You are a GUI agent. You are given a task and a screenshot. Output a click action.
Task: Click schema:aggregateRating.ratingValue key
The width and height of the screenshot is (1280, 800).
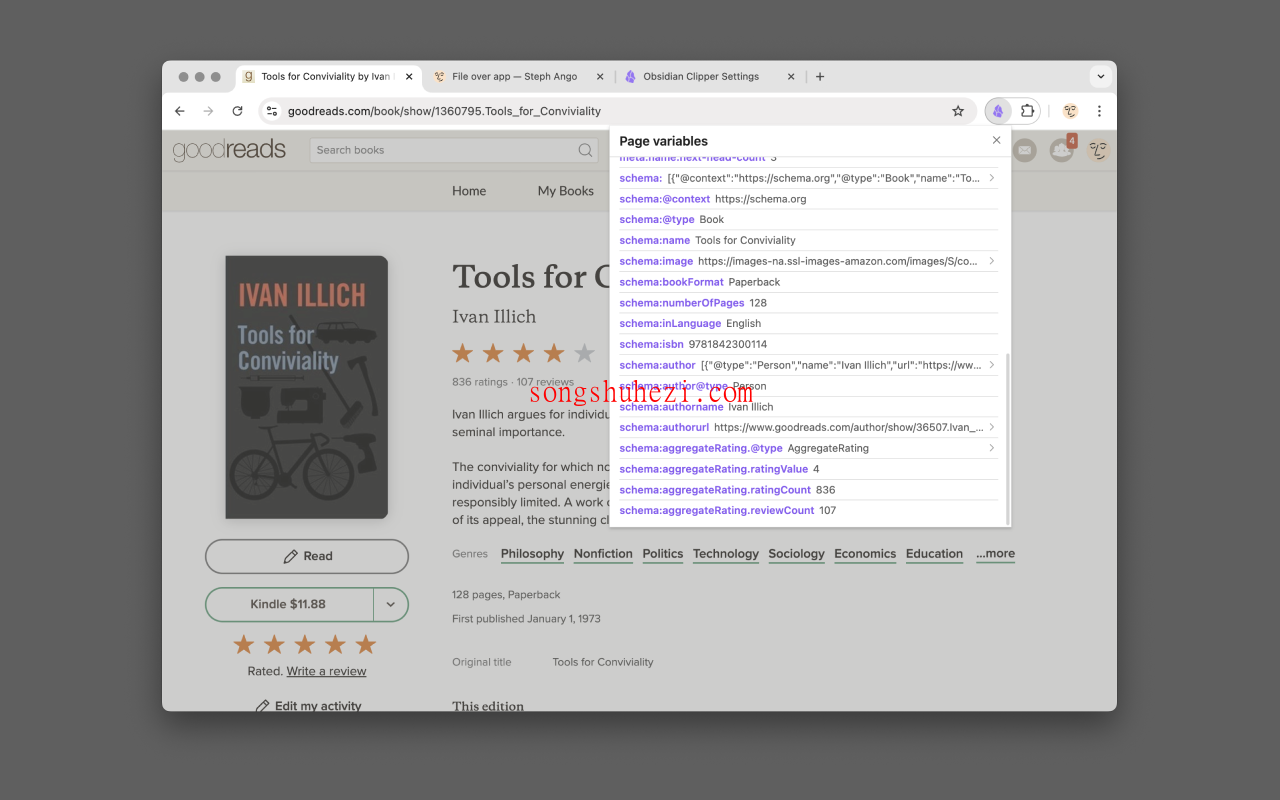[x=714, y=469]
